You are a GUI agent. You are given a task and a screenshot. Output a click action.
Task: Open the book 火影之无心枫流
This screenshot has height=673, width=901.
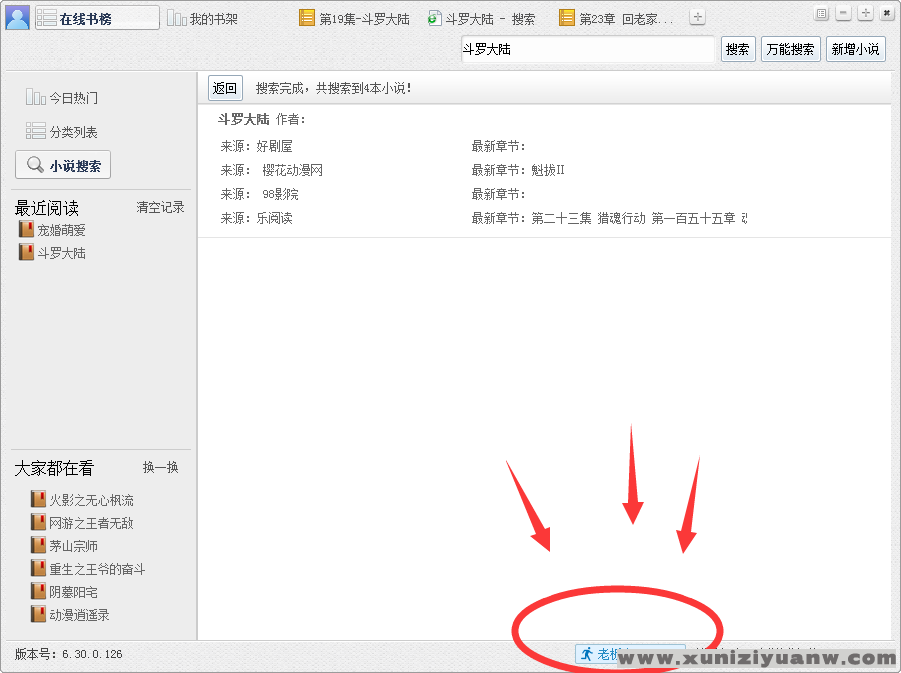click(x=91, y=500)
